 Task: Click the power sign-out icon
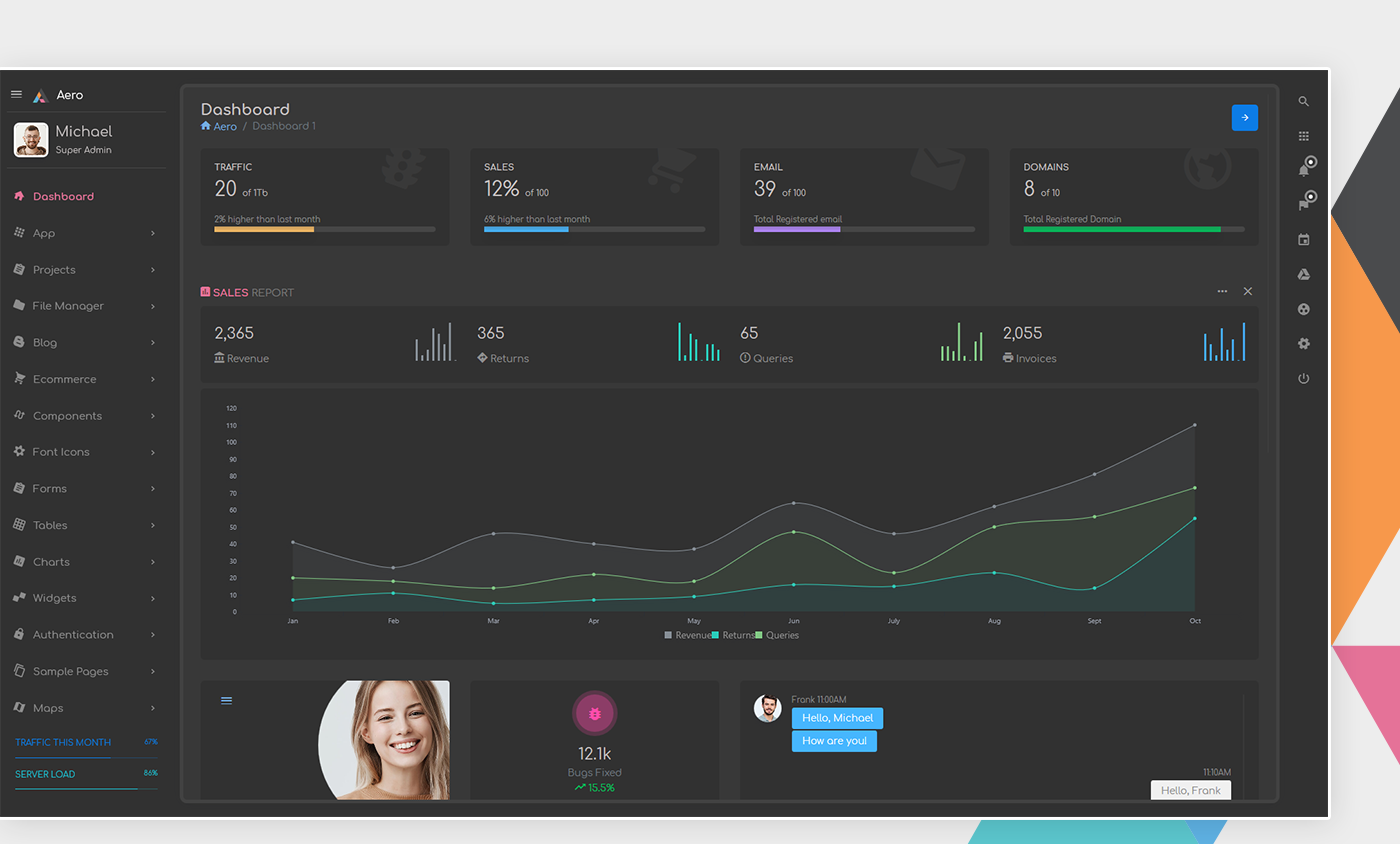tap(1304, 378)
